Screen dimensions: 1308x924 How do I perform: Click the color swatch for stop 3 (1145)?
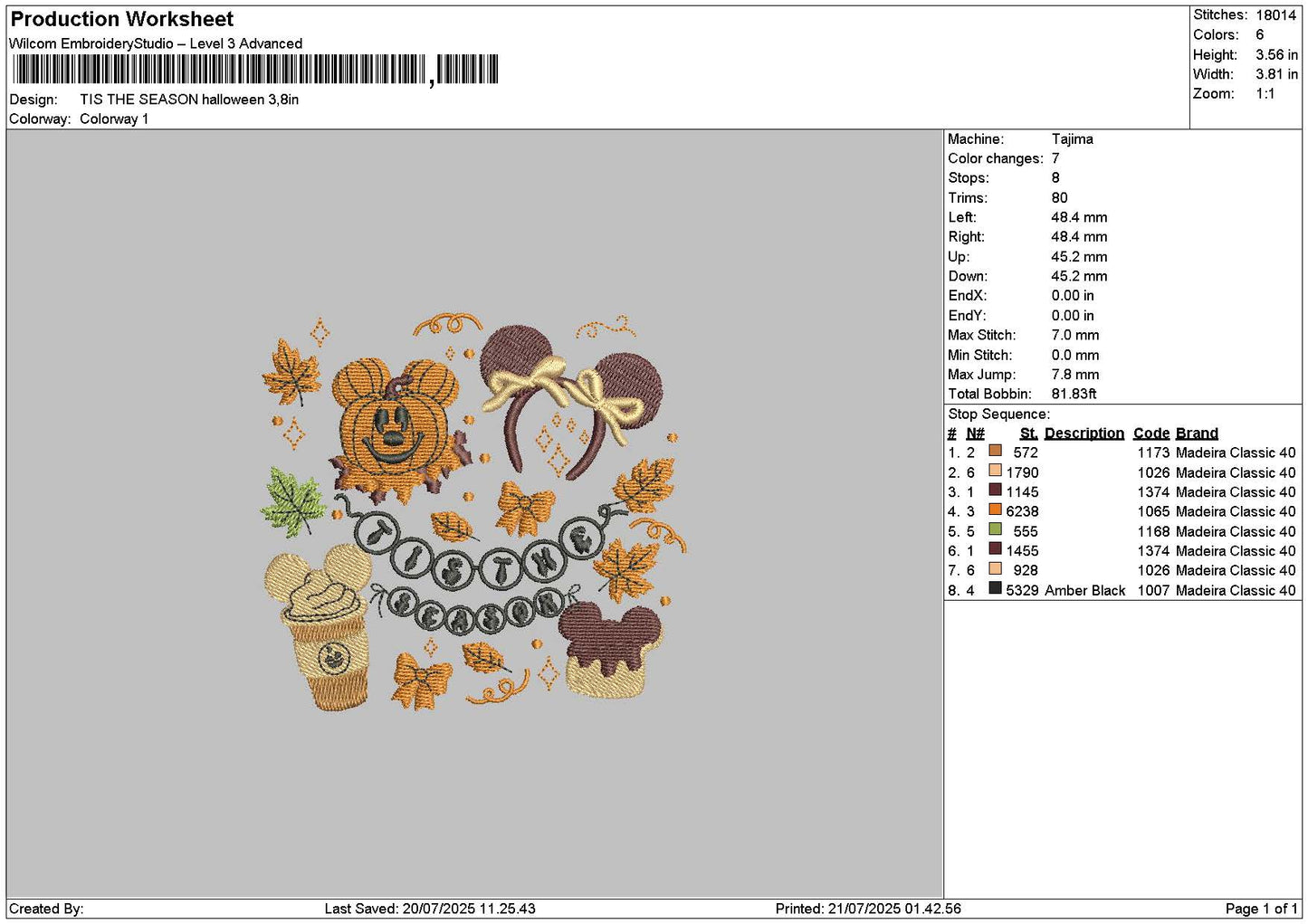[x=996, y=491]
